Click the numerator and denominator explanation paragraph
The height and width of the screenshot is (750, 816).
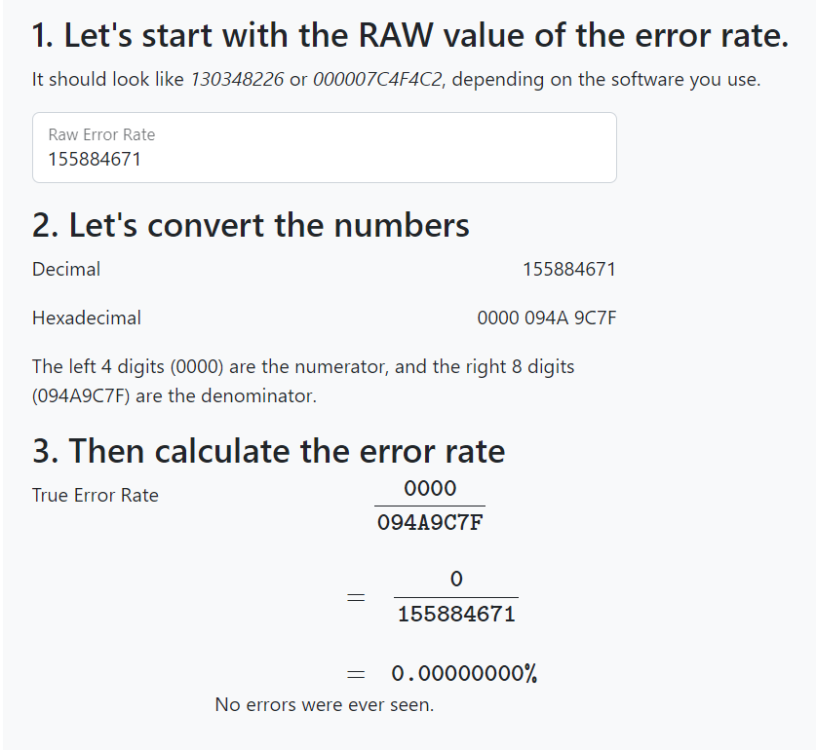(x=303, y=381)
